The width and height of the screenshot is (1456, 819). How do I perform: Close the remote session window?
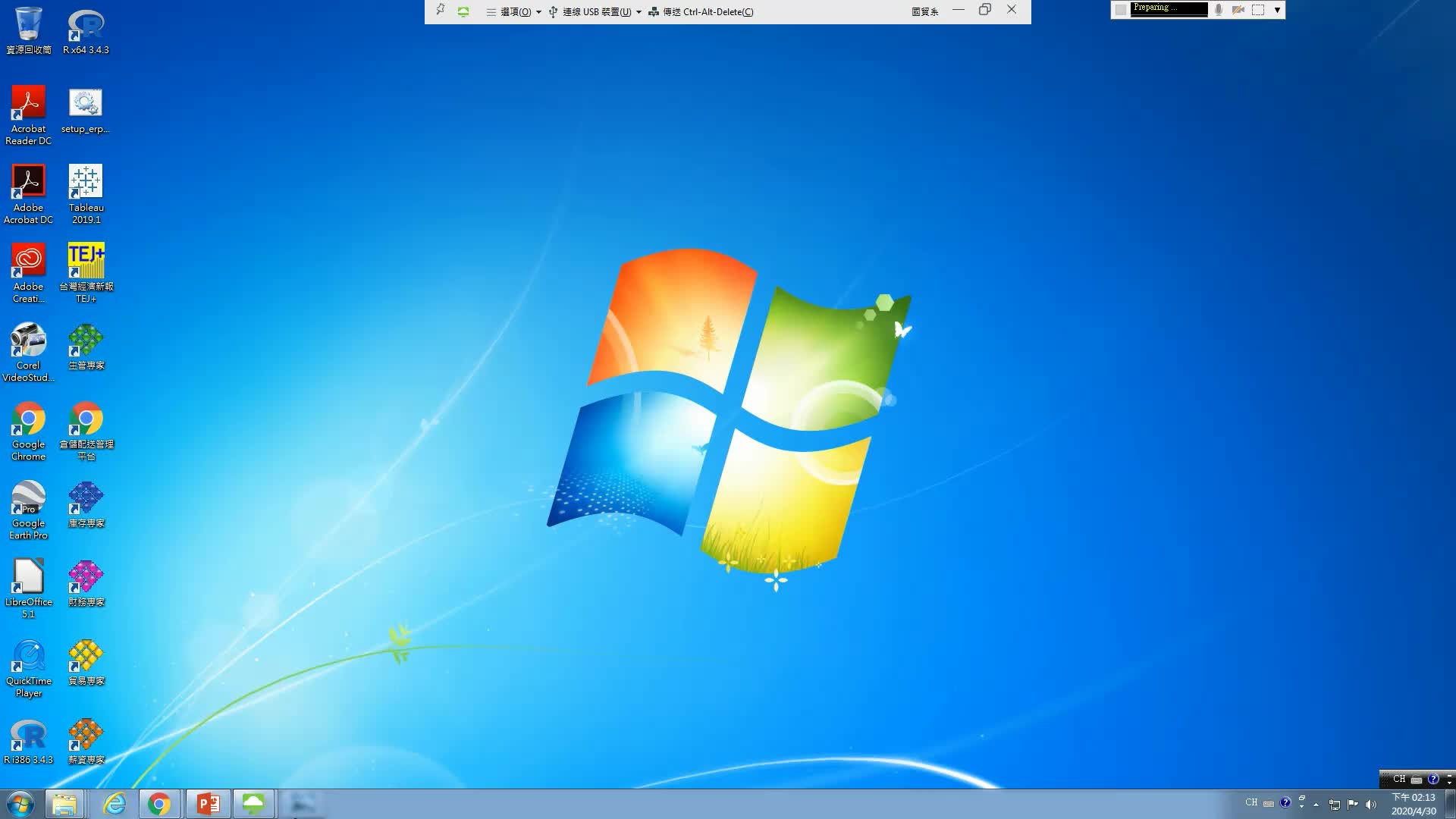1012,10
